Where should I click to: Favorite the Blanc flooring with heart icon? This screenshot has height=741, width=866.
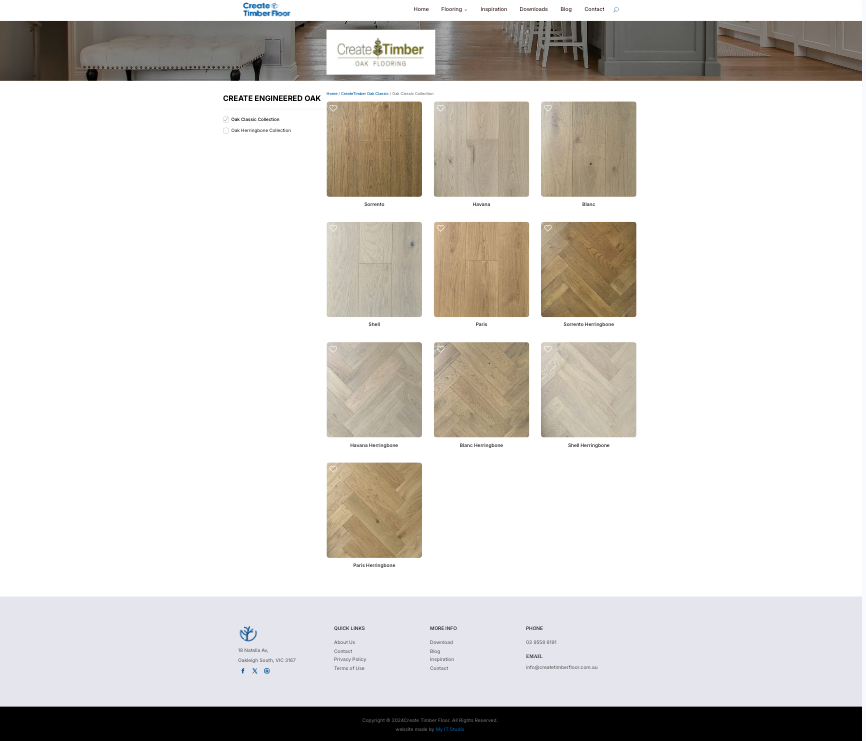pos(548,108)
